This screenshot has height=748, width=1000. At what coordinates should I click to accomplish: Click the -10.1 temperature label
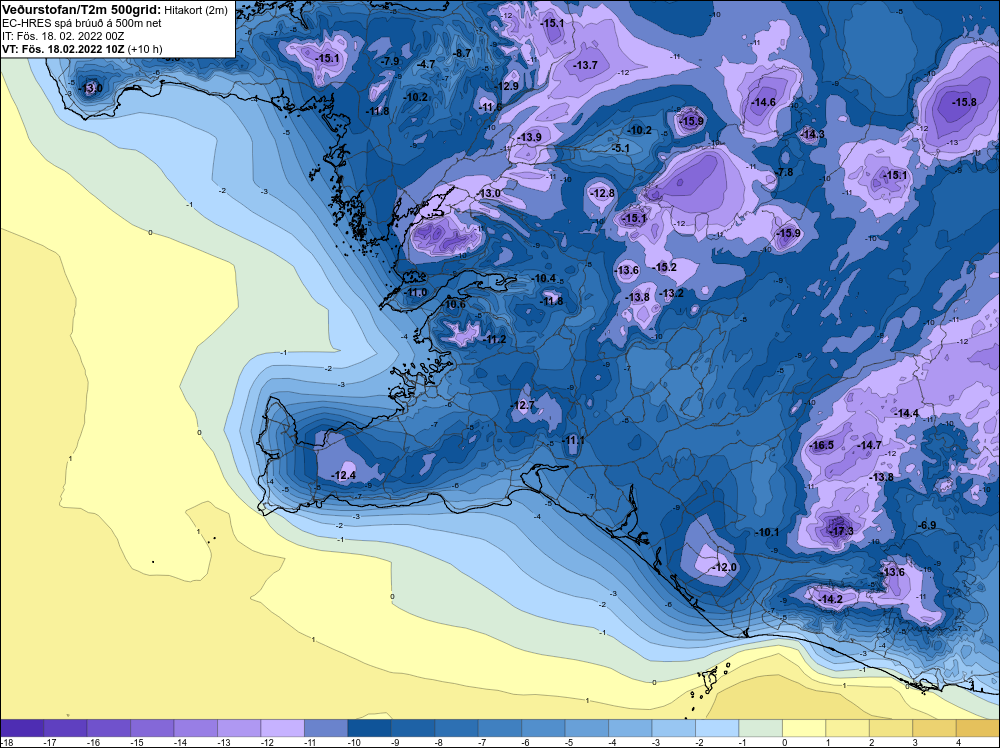[766, 532]
